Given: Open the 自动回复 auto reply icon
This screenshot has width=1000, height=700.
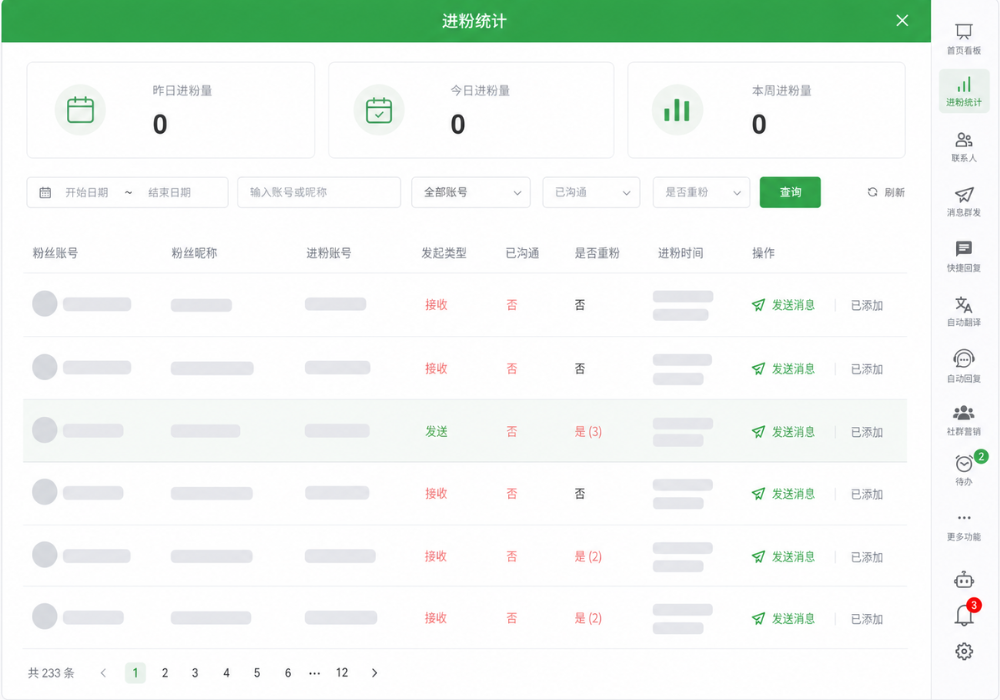Looking at the screenshot, I should point(964,359).
